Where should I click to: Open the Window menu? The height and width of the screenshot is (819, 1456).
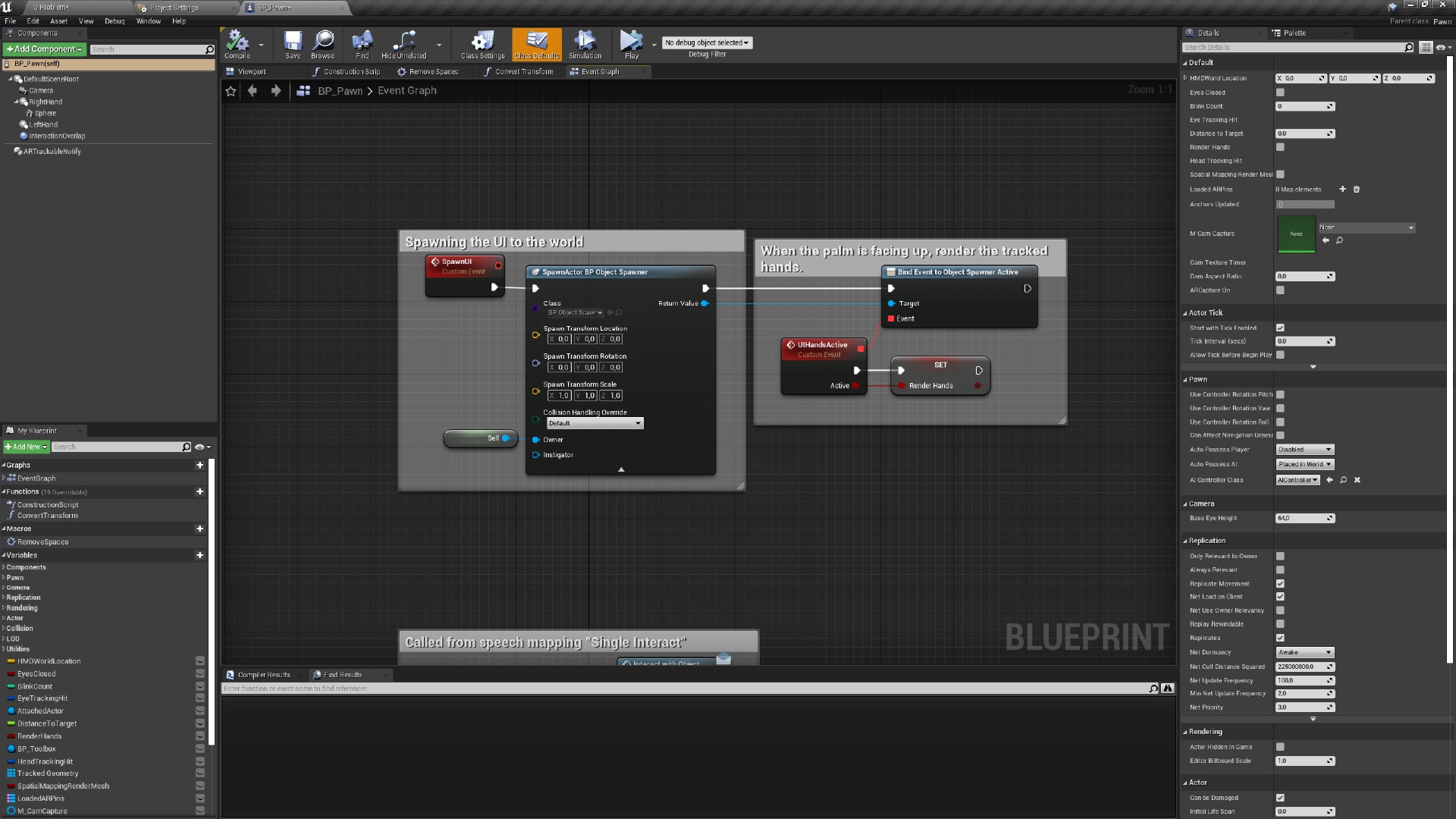click(x=149, y=20)
